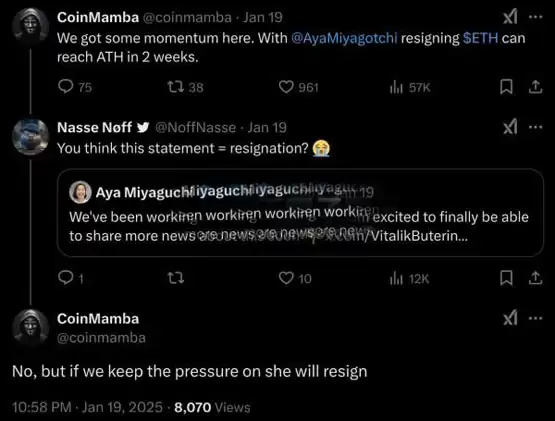
Task: Bookmark Nasse Nøff's tweet
Action: click(507, 278)
